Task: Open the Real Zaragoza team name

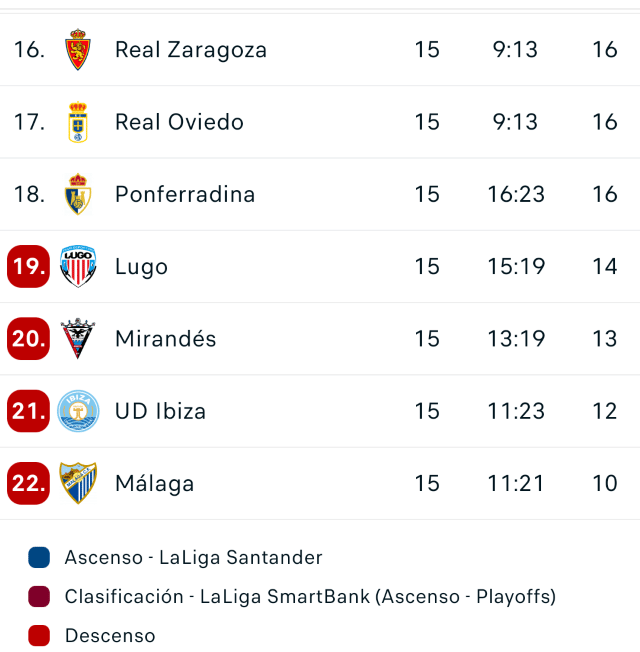Action: (x=190, y=50)
